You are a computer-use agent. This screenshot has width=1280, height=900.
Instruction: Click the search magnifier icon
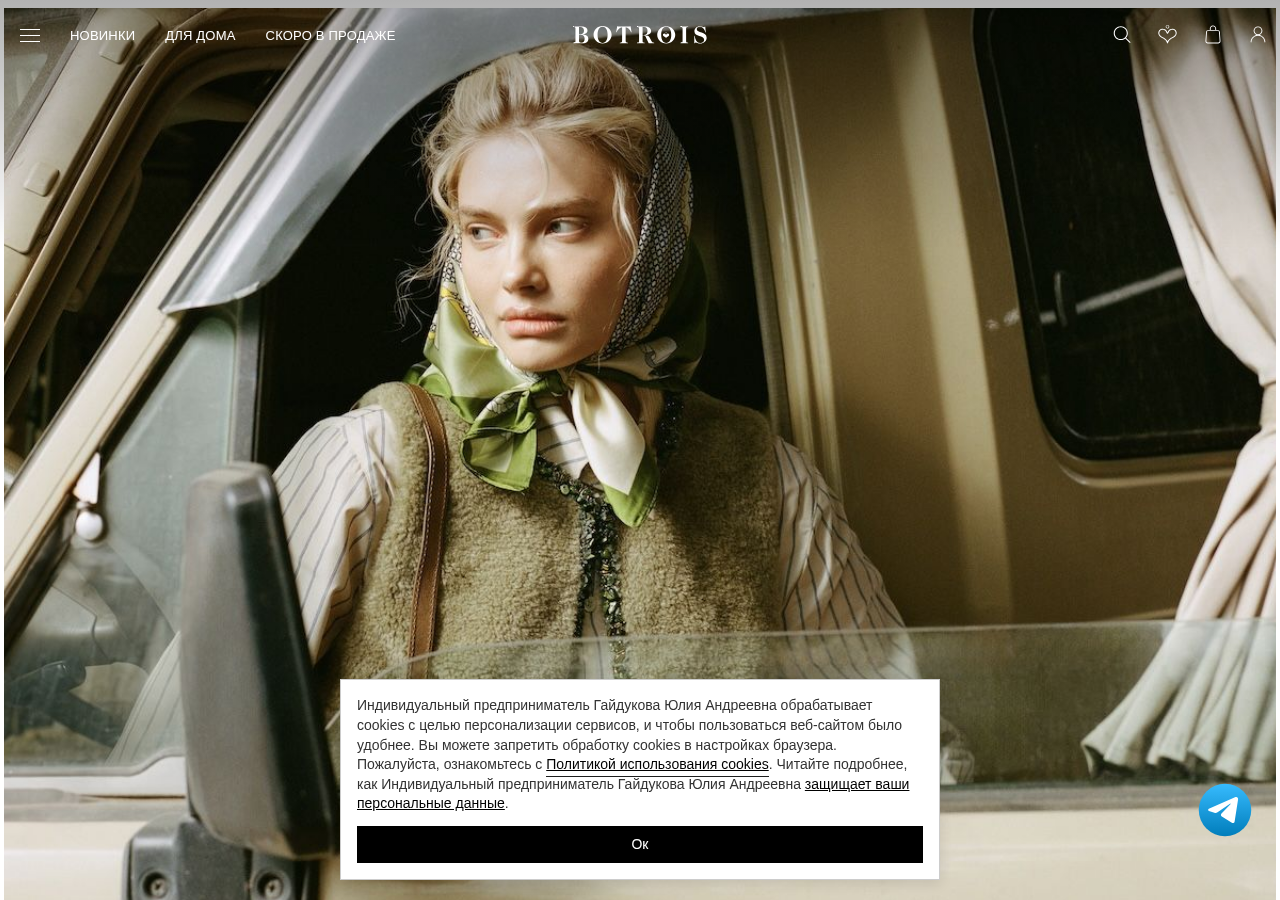pos(1122,35)
